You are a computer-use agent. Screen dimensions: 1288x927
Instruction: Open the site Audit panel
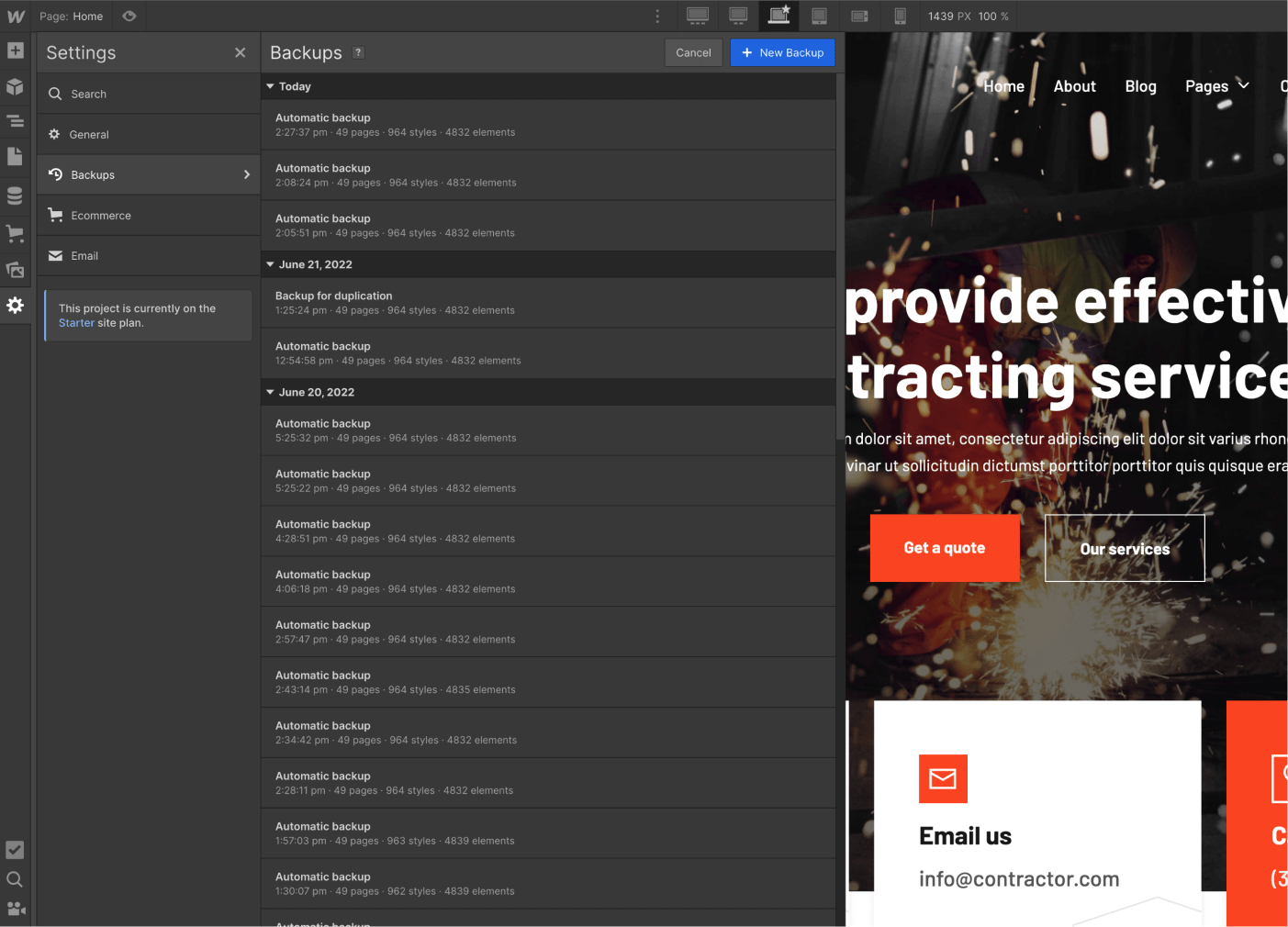pyautogui.click(x=15, y=850)
